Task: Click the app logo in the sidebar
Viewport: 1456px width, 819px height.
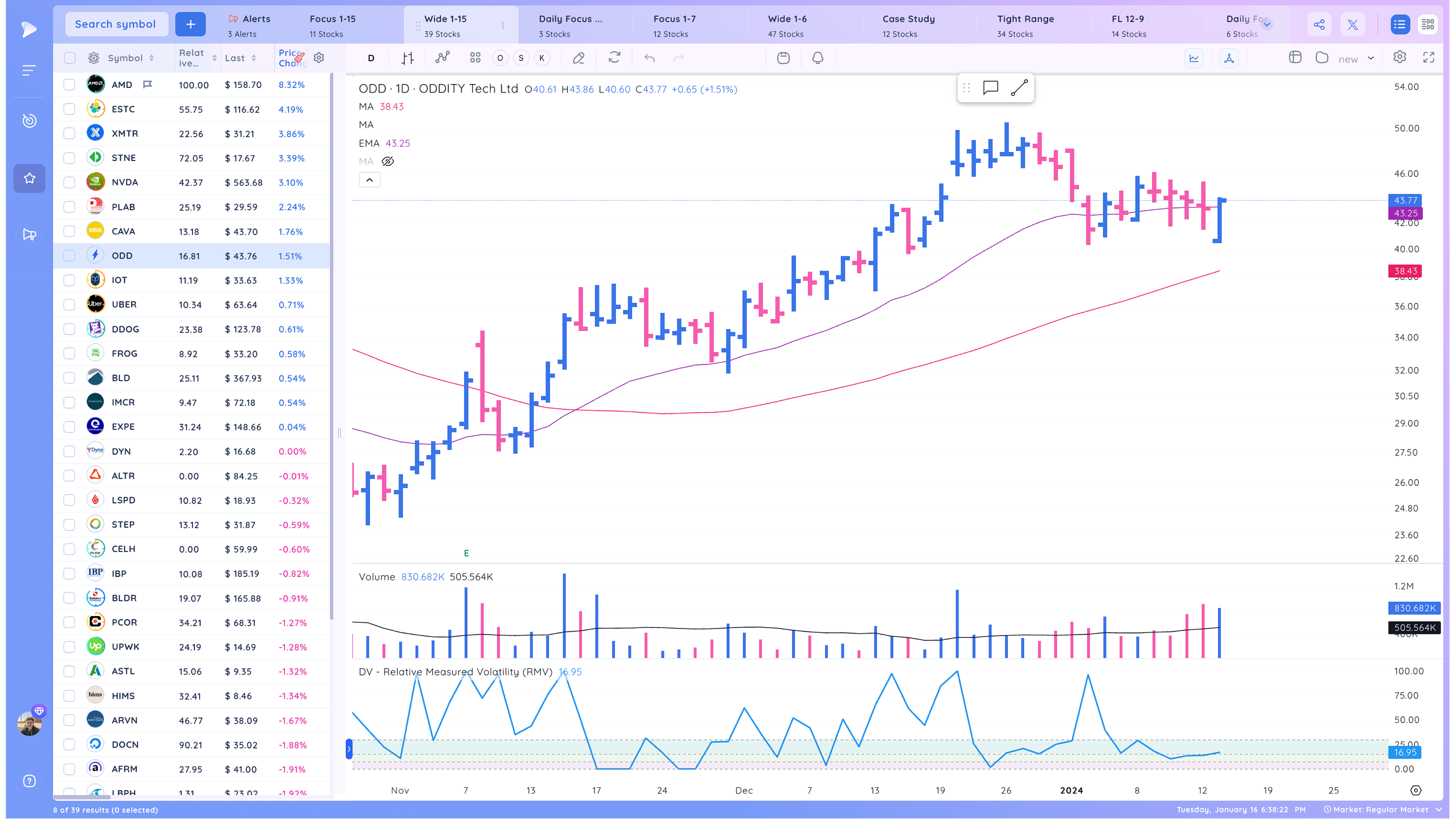Action: coord(29,29)
